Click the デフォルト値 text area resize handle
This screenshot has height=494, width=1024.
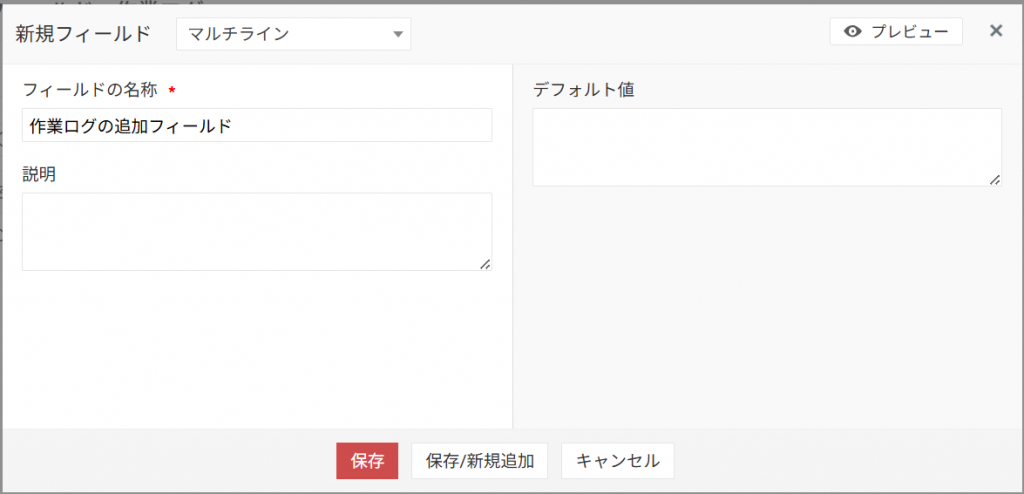[x=995, y=179]
